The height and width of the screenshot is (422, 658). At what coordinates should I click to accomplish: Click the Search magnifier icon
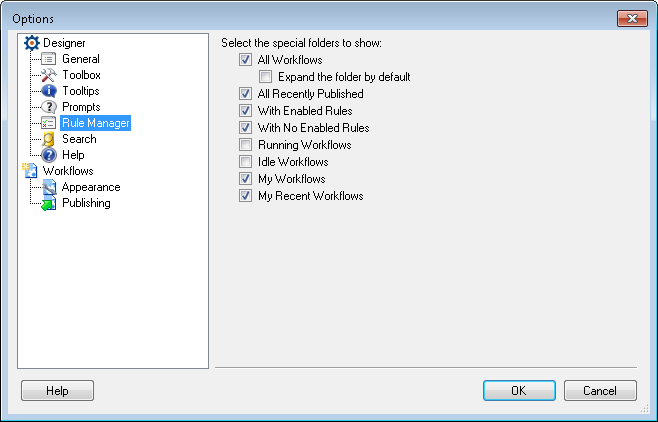49,139
